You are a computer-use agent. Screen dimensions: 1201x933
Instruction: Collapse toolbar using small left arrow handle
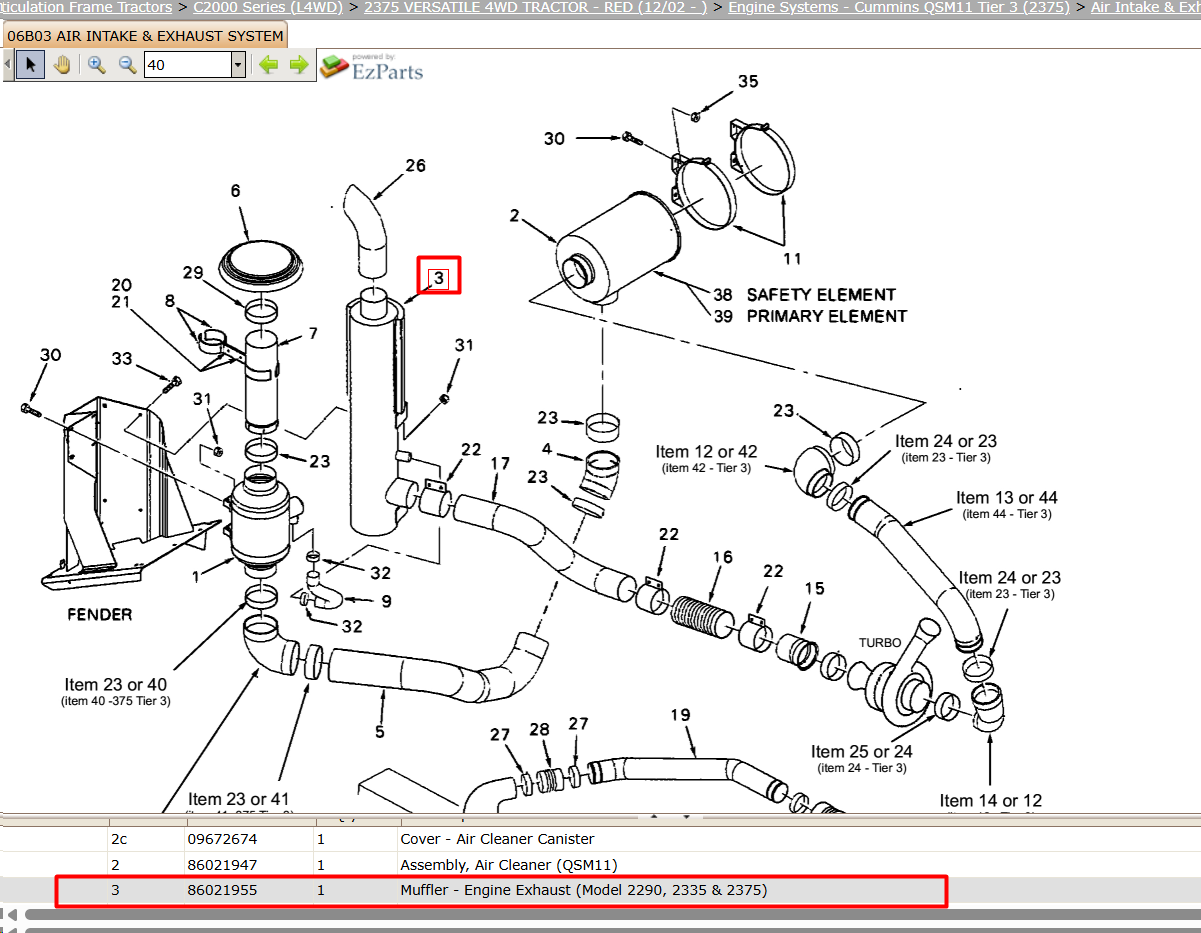point(7,65)
